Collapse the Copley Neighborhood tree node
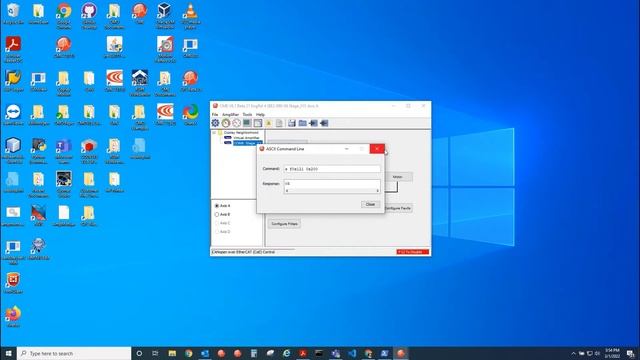The width and height of the screenshot is (640, 360). click(x=214, y=133)
